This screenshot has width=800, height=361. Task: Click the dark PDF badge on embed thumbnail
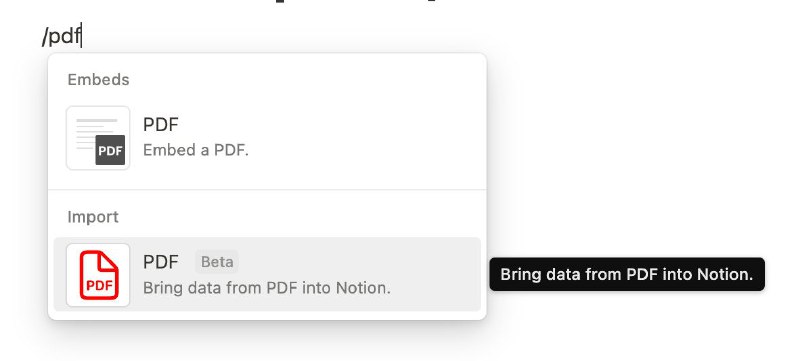110,150
